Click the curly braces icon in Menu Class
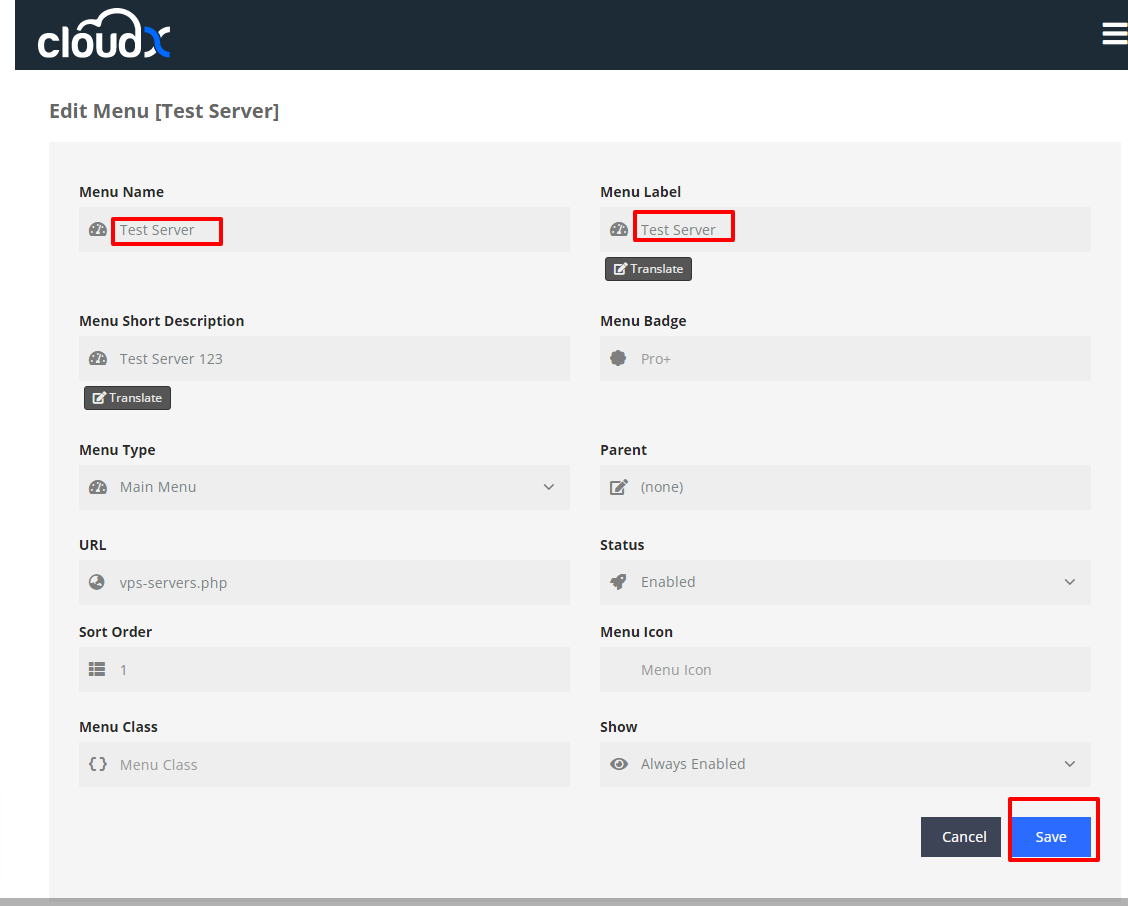 click(97, 764)
